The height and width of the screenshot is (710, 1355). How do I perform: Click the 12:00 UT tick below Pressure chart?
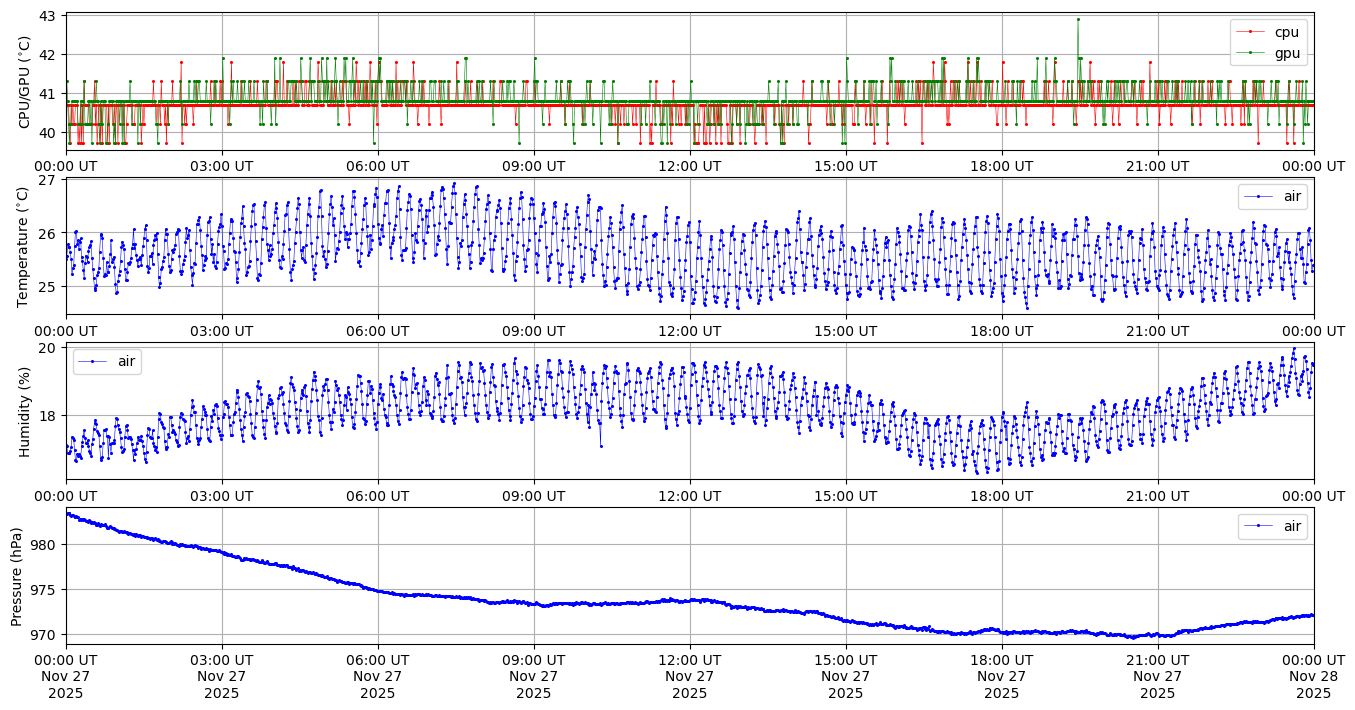click(690, 661)
